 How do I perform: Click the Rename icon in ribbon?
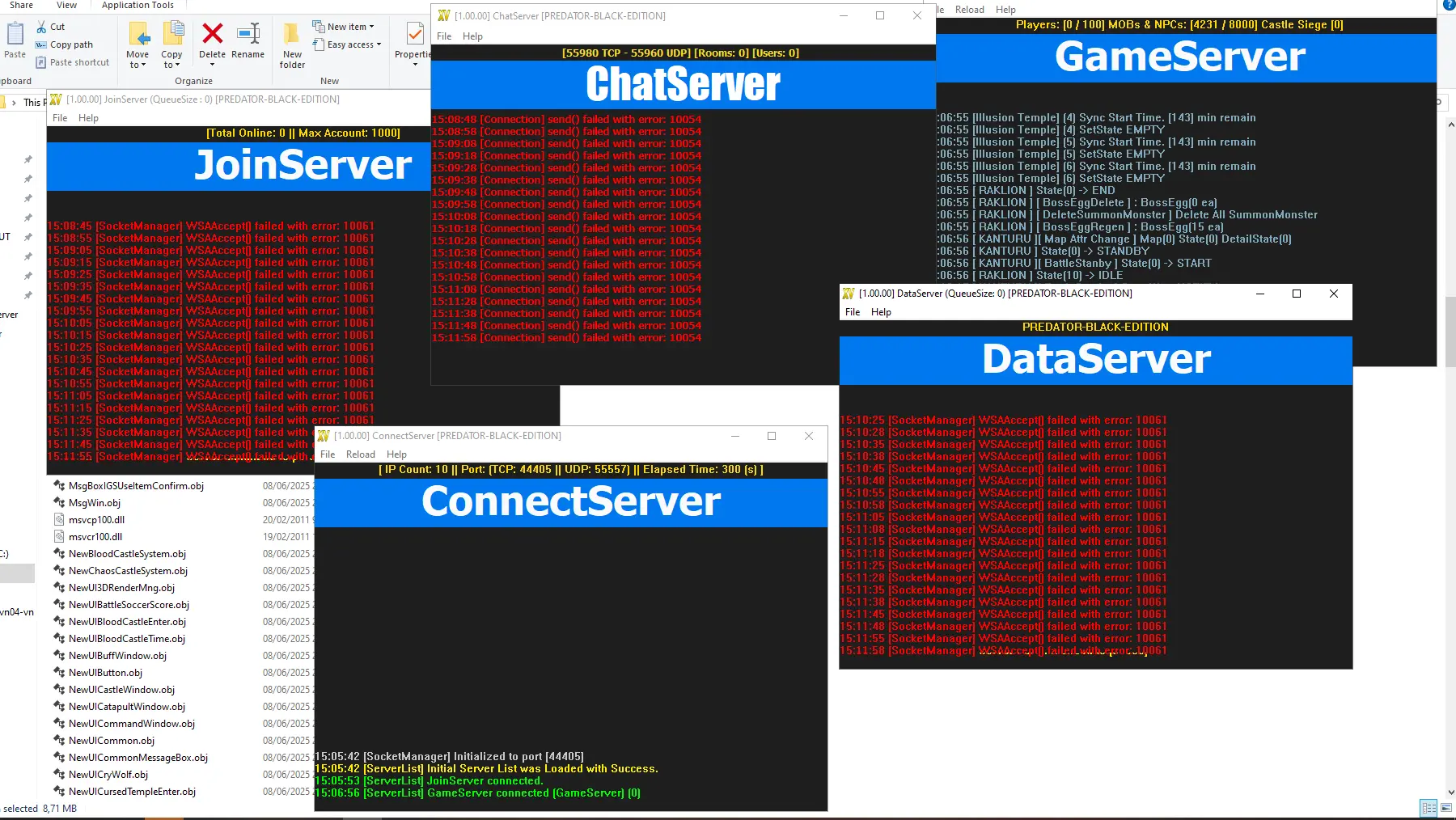tap(248, 34)
